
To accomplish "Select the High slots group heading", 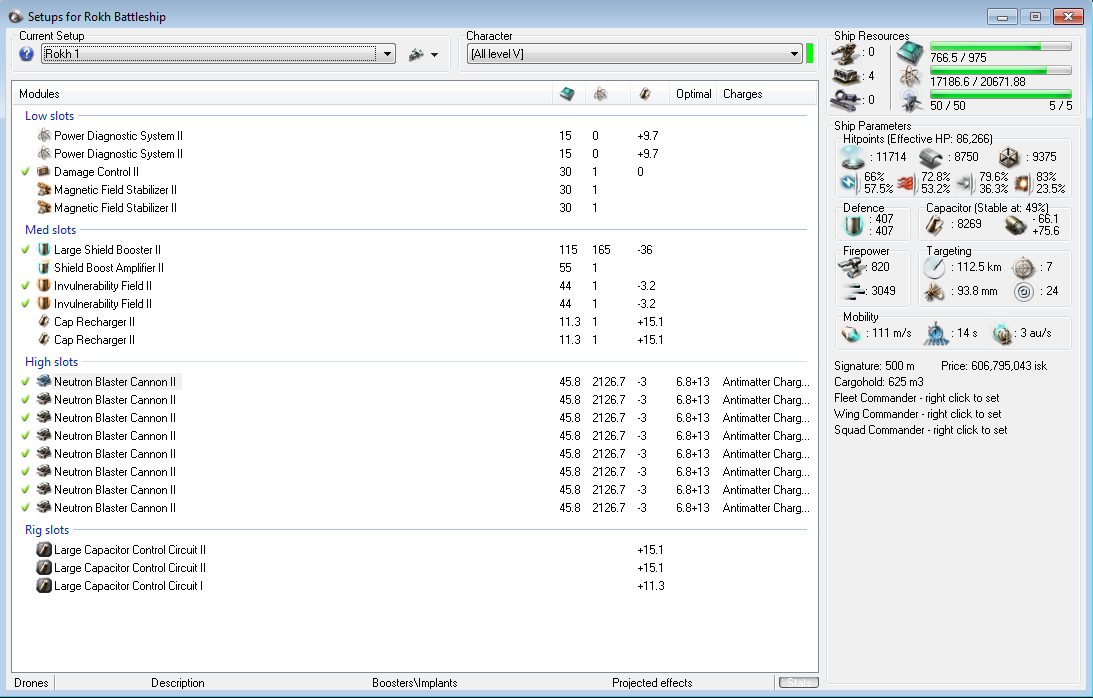I will (x=52, y=362).
